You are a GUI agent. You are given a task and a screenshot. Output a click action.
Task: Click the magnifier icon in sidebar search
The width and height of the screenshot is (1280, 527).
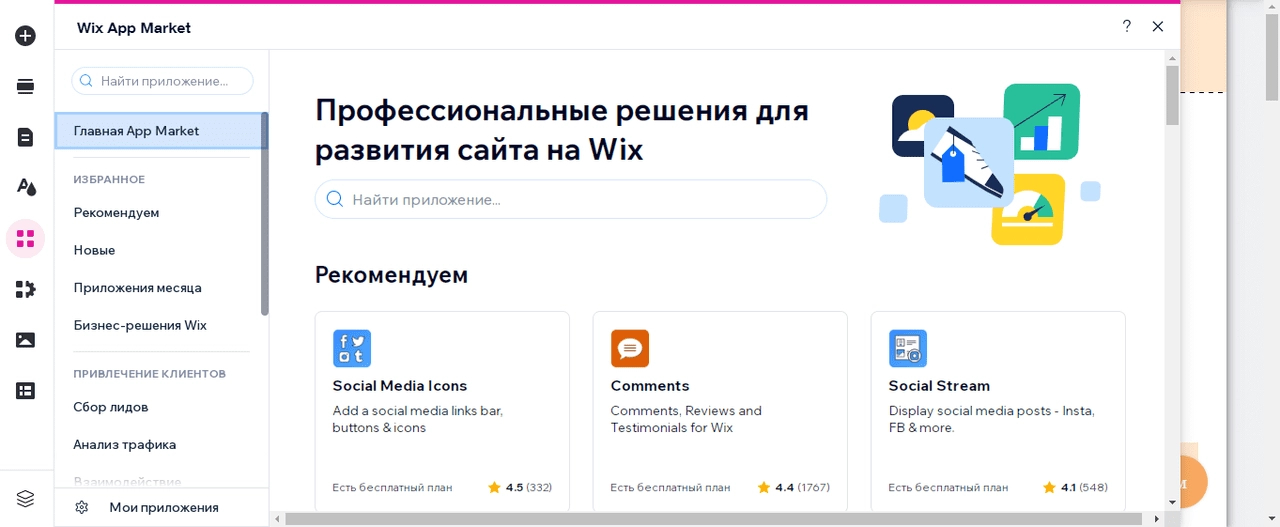pos(87,81)
